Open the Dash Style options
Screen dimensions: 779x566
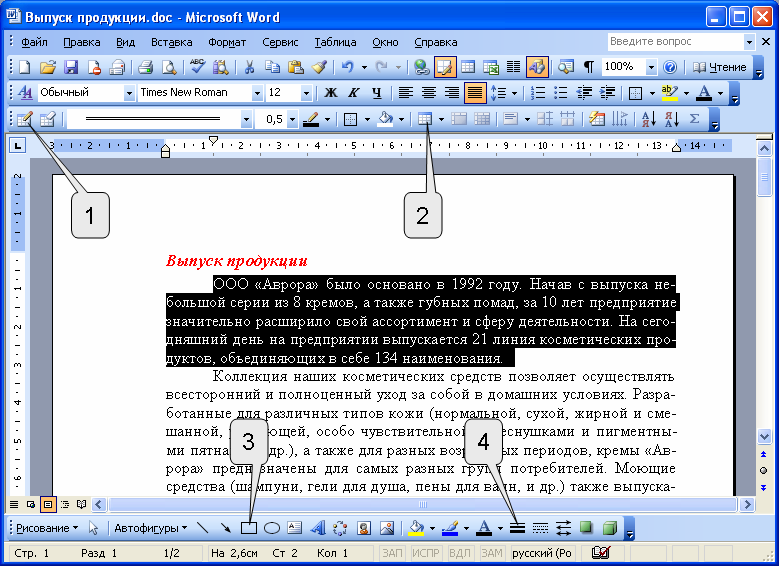pyautogui.click(x=540, y=528)
